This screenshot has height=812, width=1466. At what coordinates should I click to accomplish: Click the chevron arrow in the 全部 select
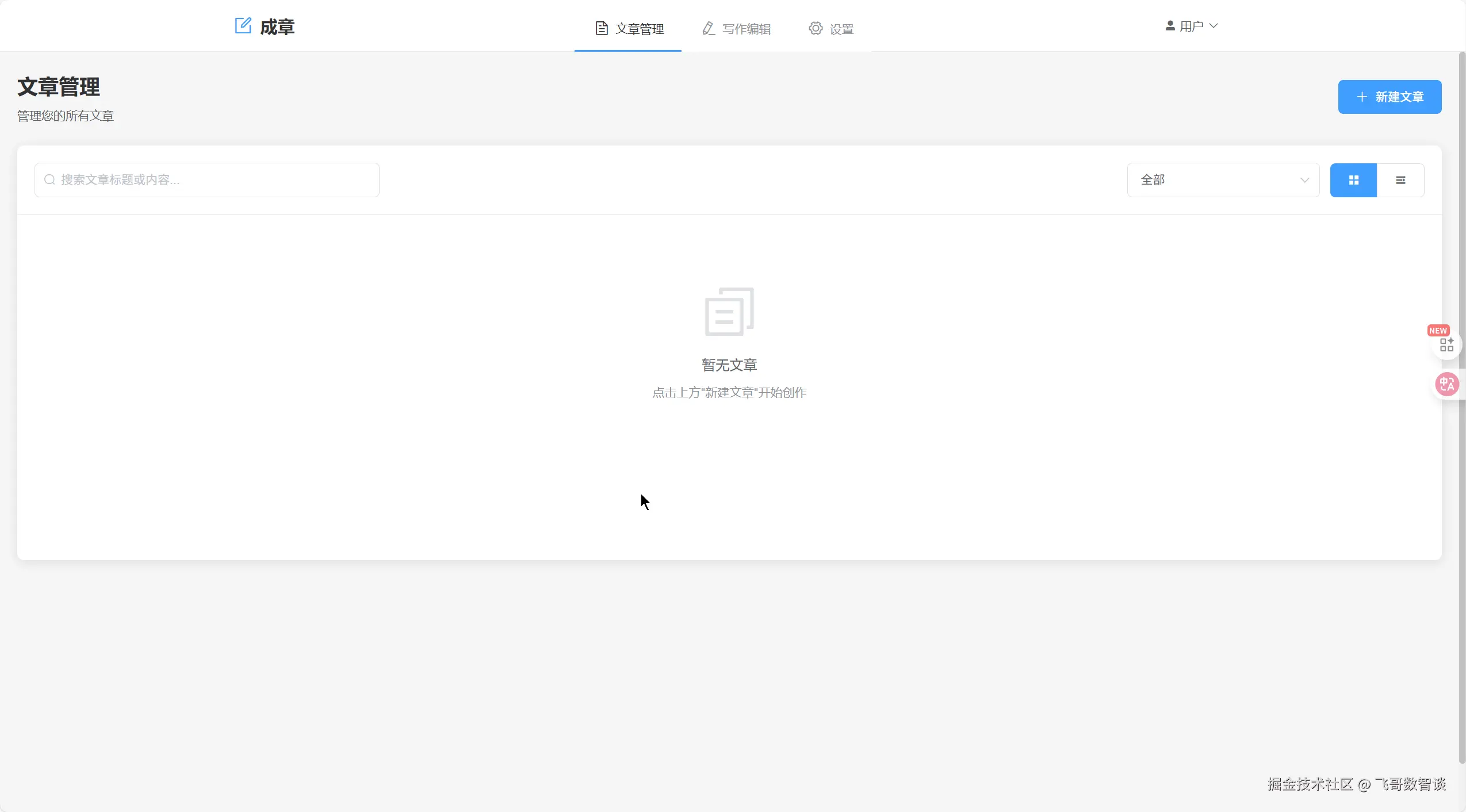(x=1304, y=181)
